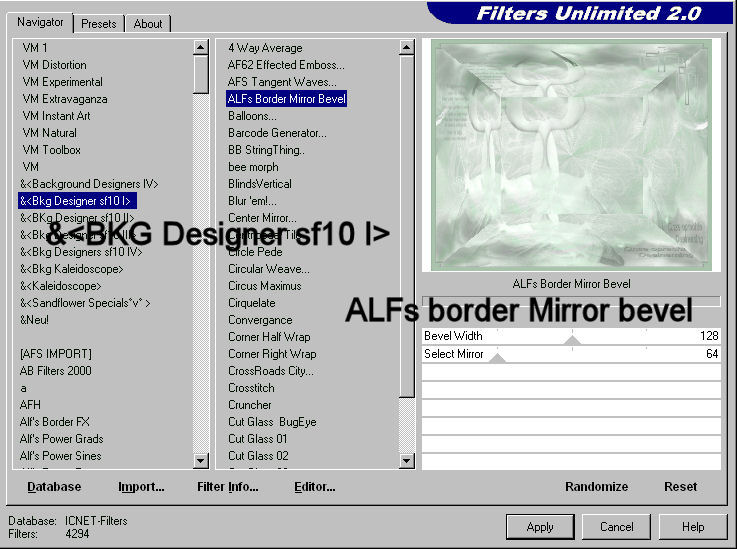Click the Apply button
Image resolution: width=737 pixels, height=549 pixels.
pos(540,527)
